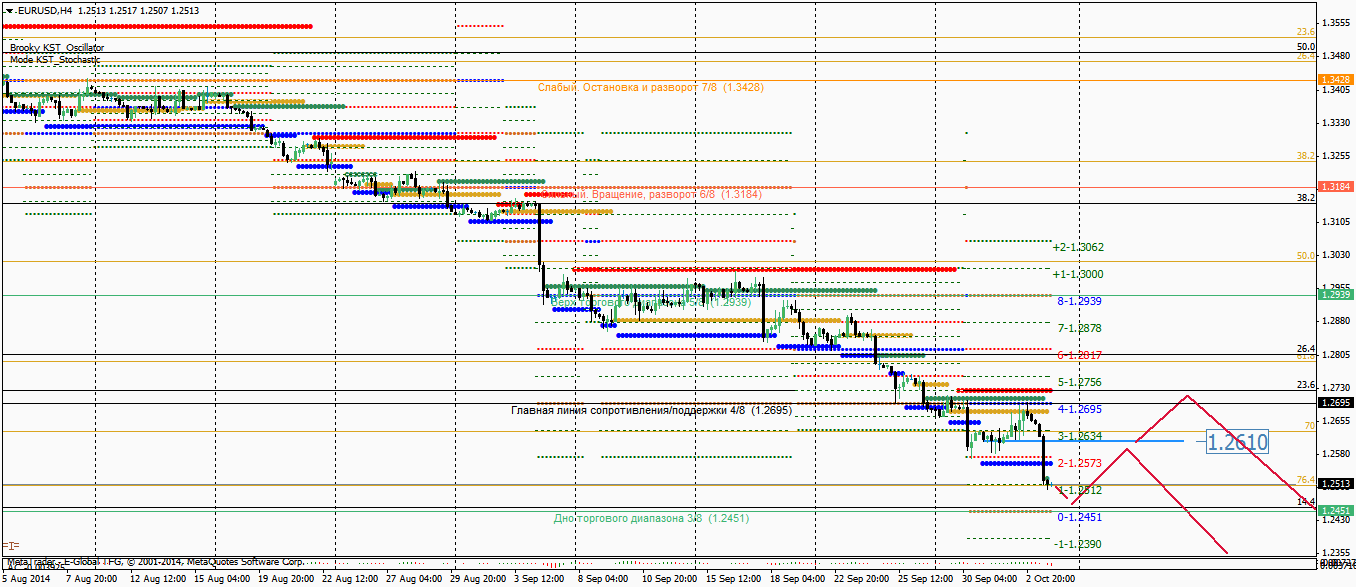
Task: Click the '=I=' marker at chart bottom-left
Action: point(10,545)
